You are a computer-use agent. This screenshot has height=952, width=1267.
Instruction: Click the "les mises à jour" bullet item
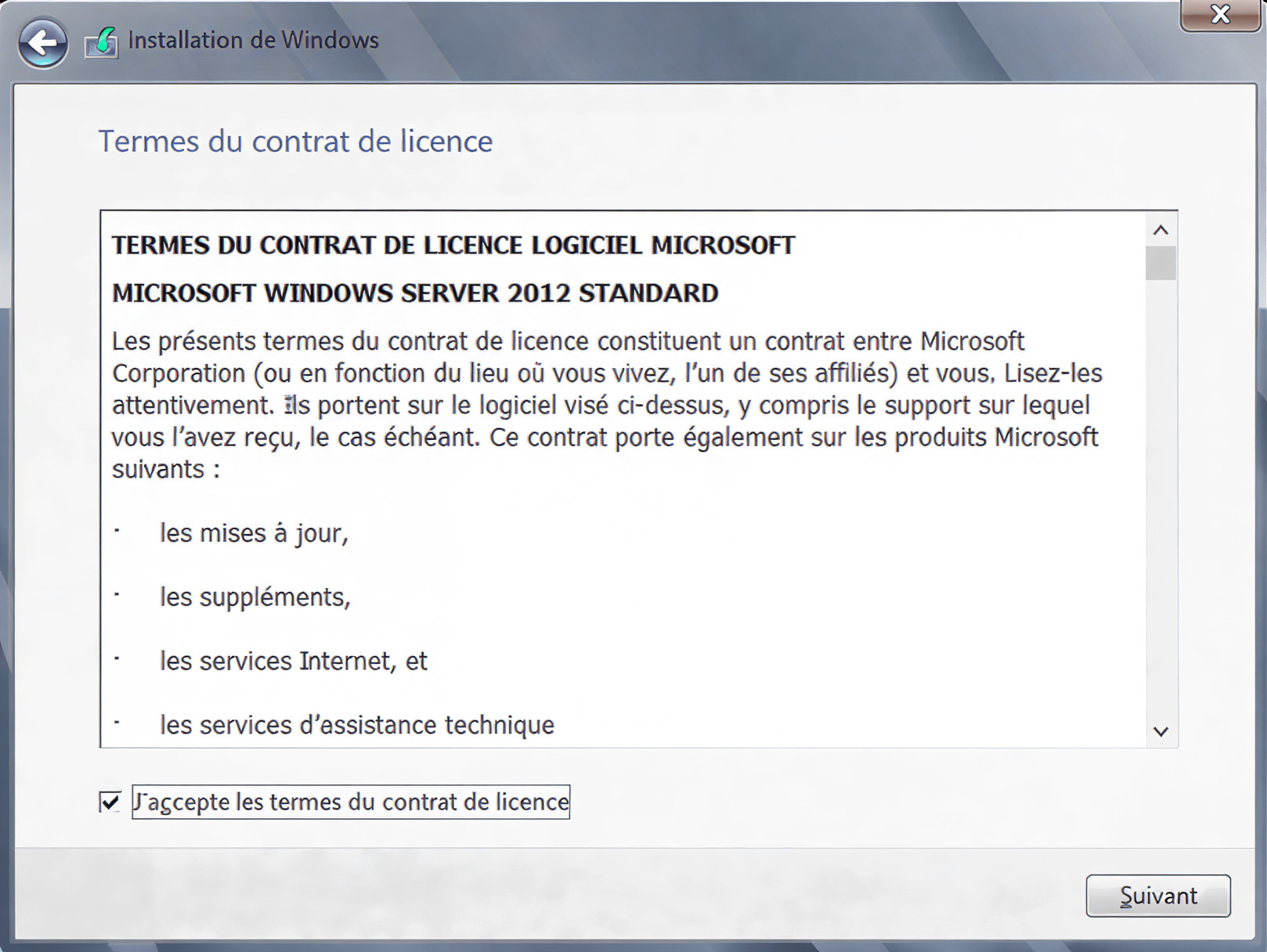[254, 533]
